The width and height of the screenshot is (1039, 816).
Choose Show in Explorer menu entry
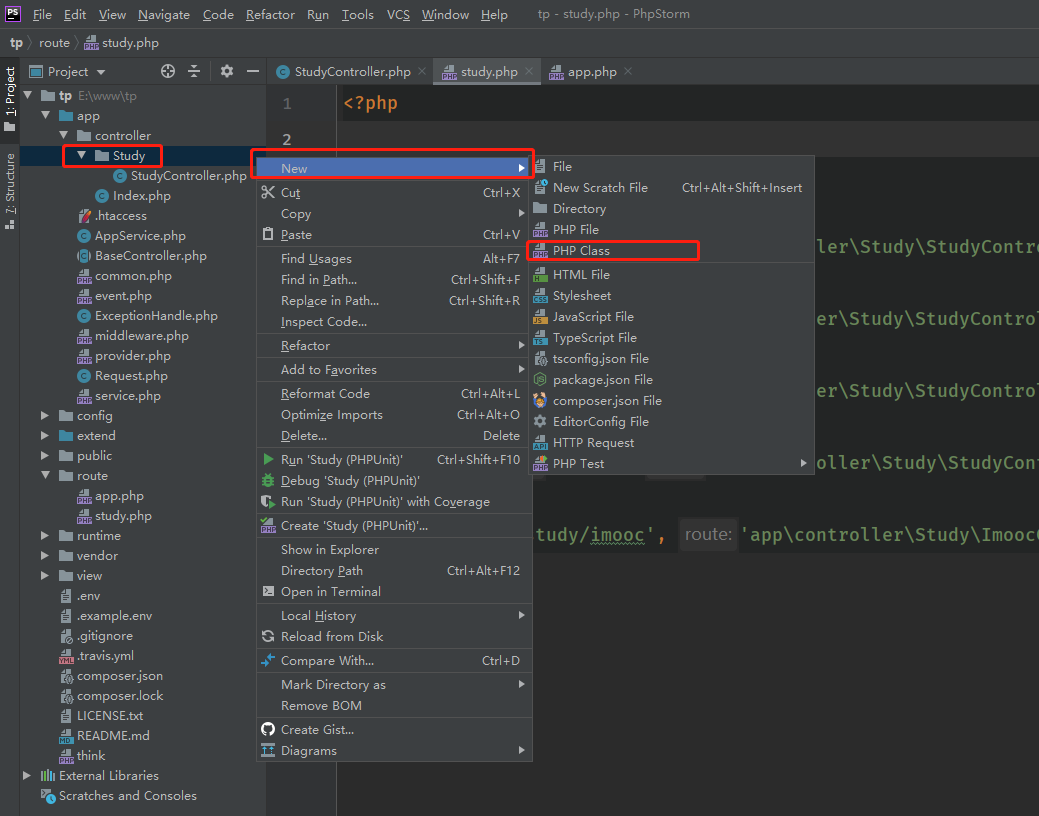click(x=394, y=550)
